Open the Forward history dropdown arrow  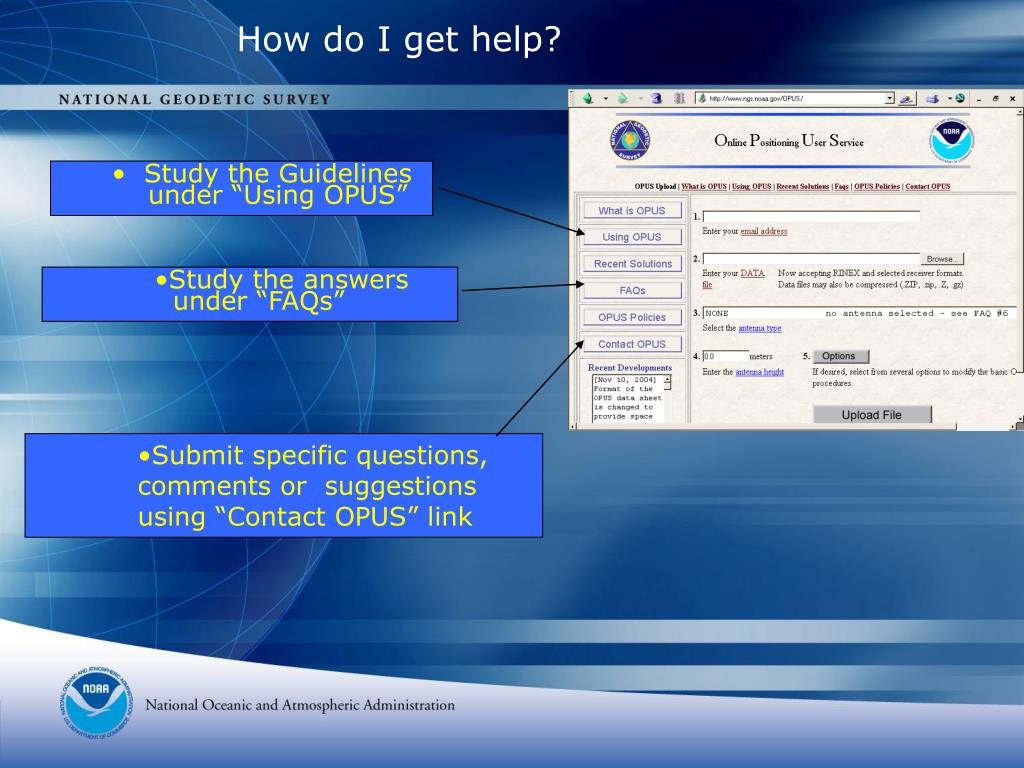pyautogui.click(x=641, y=99)
